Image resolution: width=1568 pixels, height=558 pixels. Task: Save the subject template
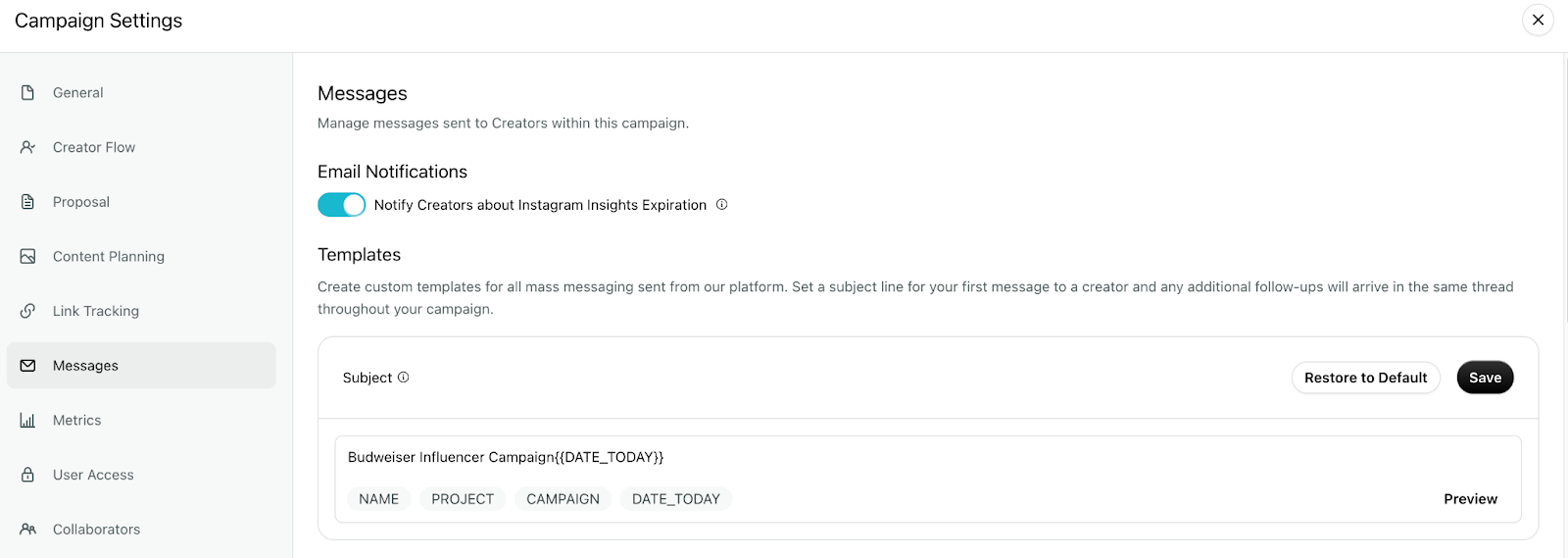[x=1485, y=378]
